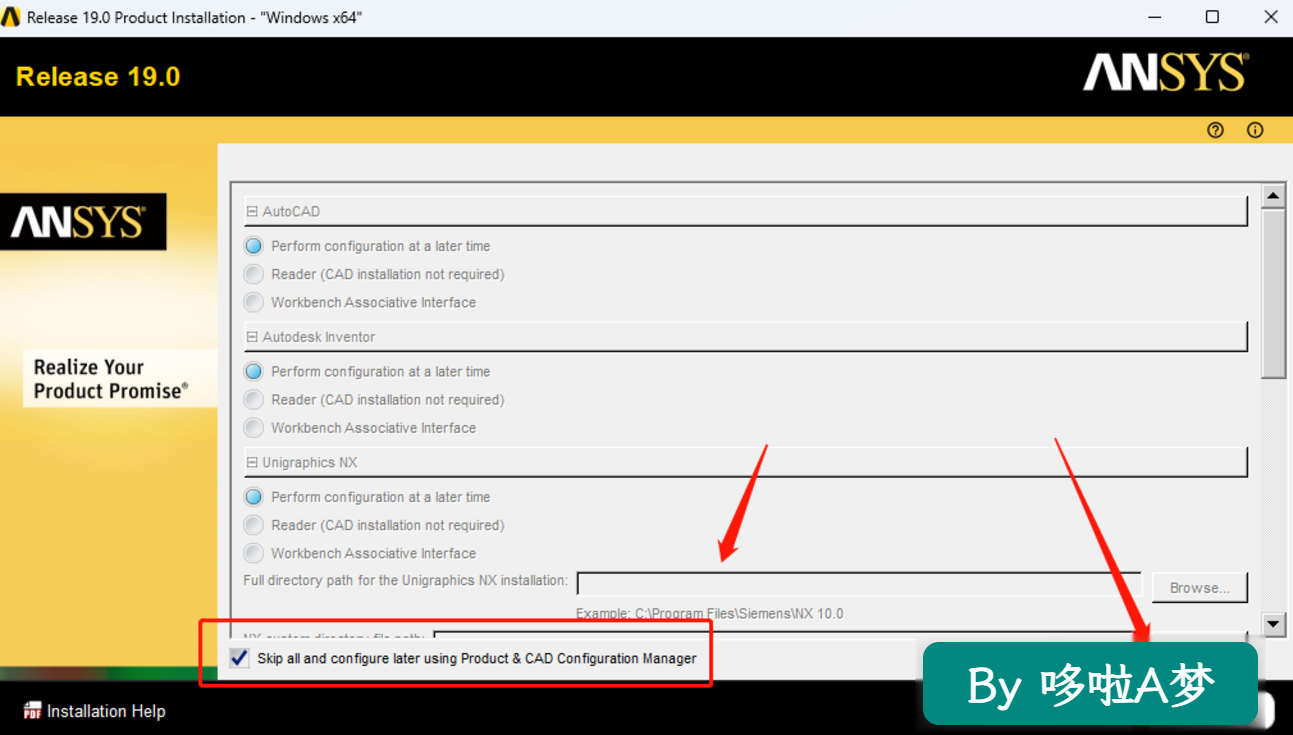Choose Unigraphics NX Reader option
This screenshot has width=1293, height=735.
(254, 525)
